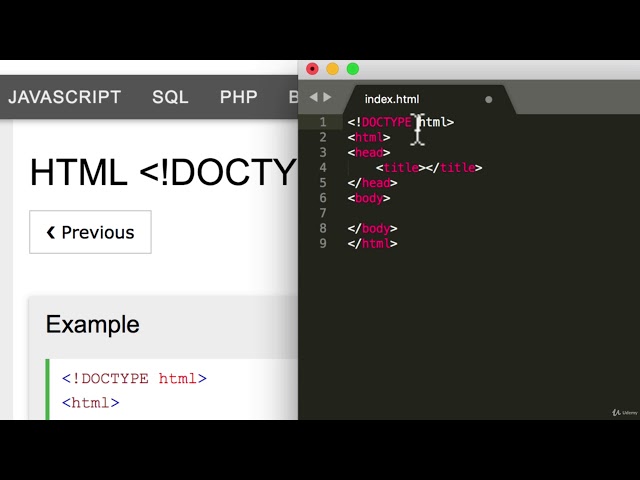Viewport: 640px width, 480px height.
Task: Click line number 2 in the gutter
Action: (x=323, y=137)
